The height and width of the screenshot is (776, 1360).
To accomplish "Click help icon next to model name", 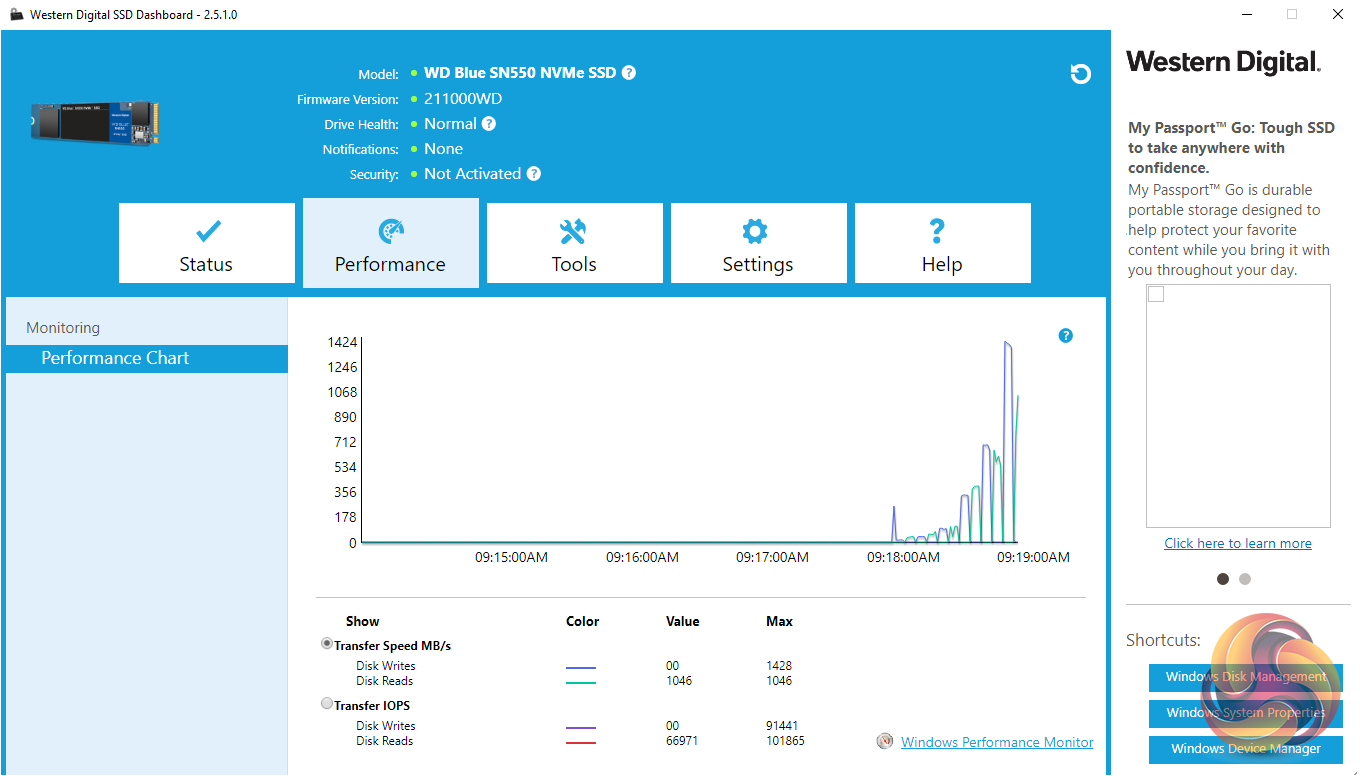I will [x=628, y=73].
